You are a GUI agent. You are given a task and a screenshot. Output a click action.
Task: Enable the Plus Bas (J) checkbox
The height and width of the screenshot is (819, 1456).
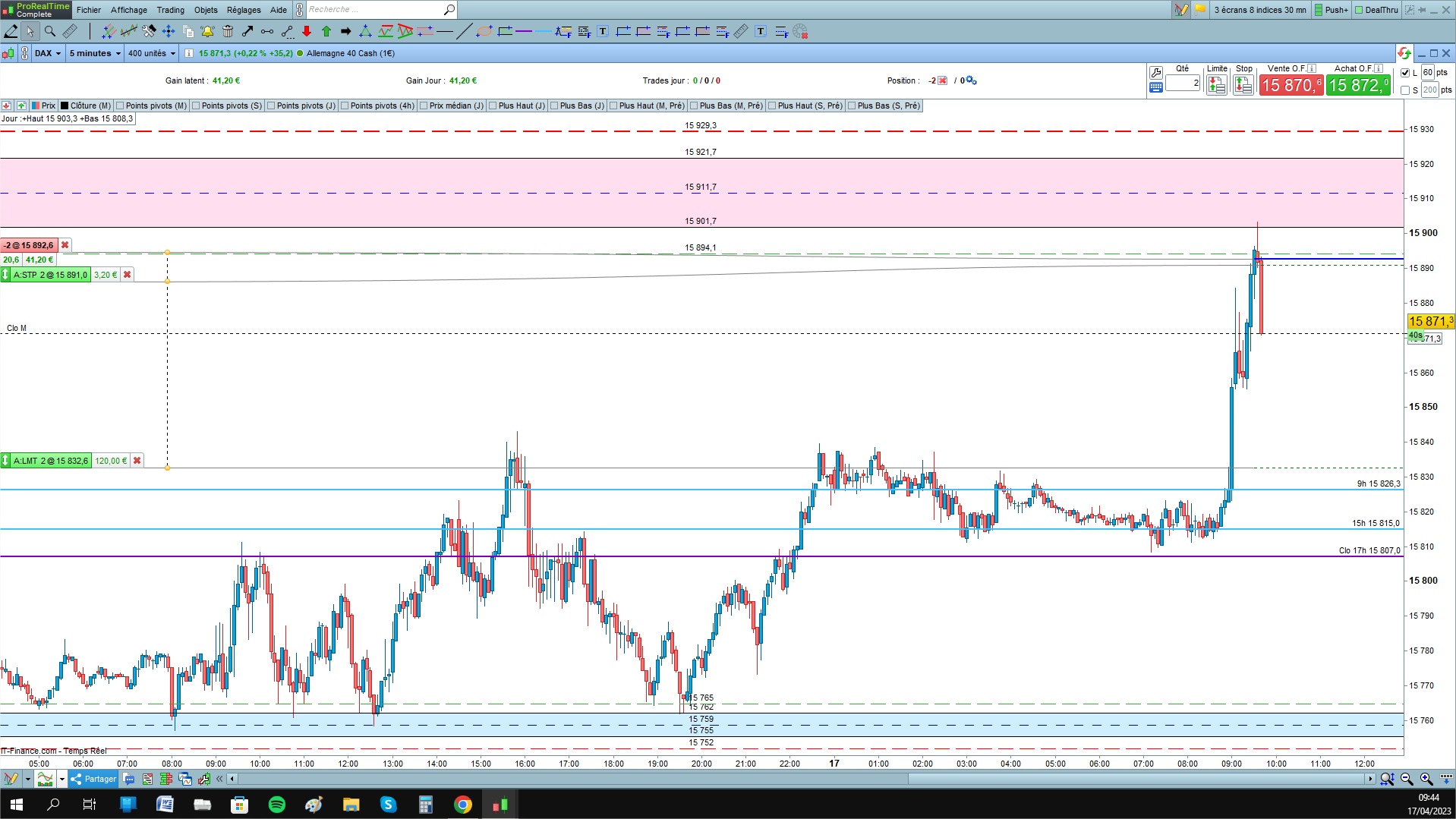point(554,106)
